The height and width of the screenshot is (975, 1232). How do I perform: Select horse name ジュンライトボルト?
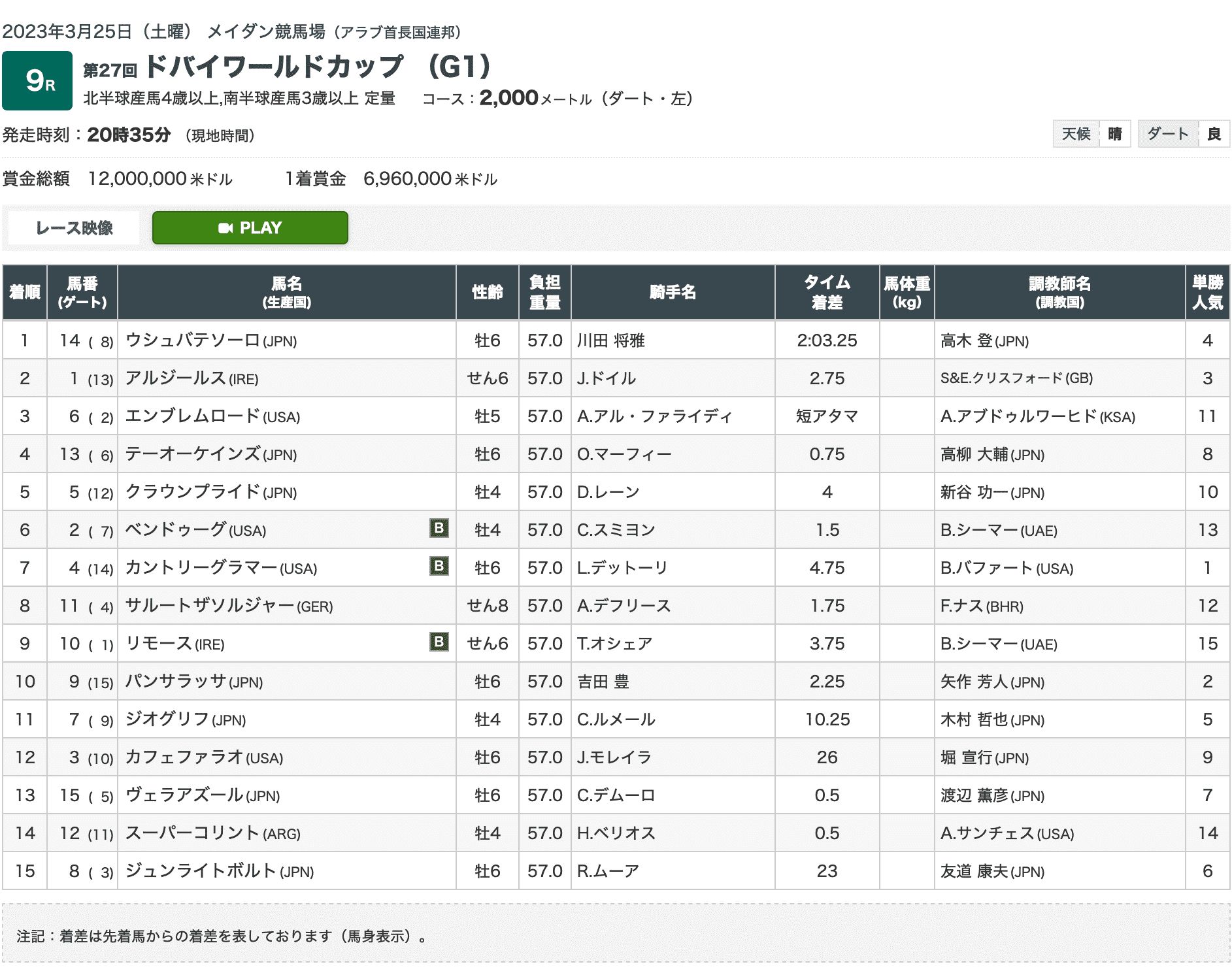pyautogui.click(x=201, y=871)
